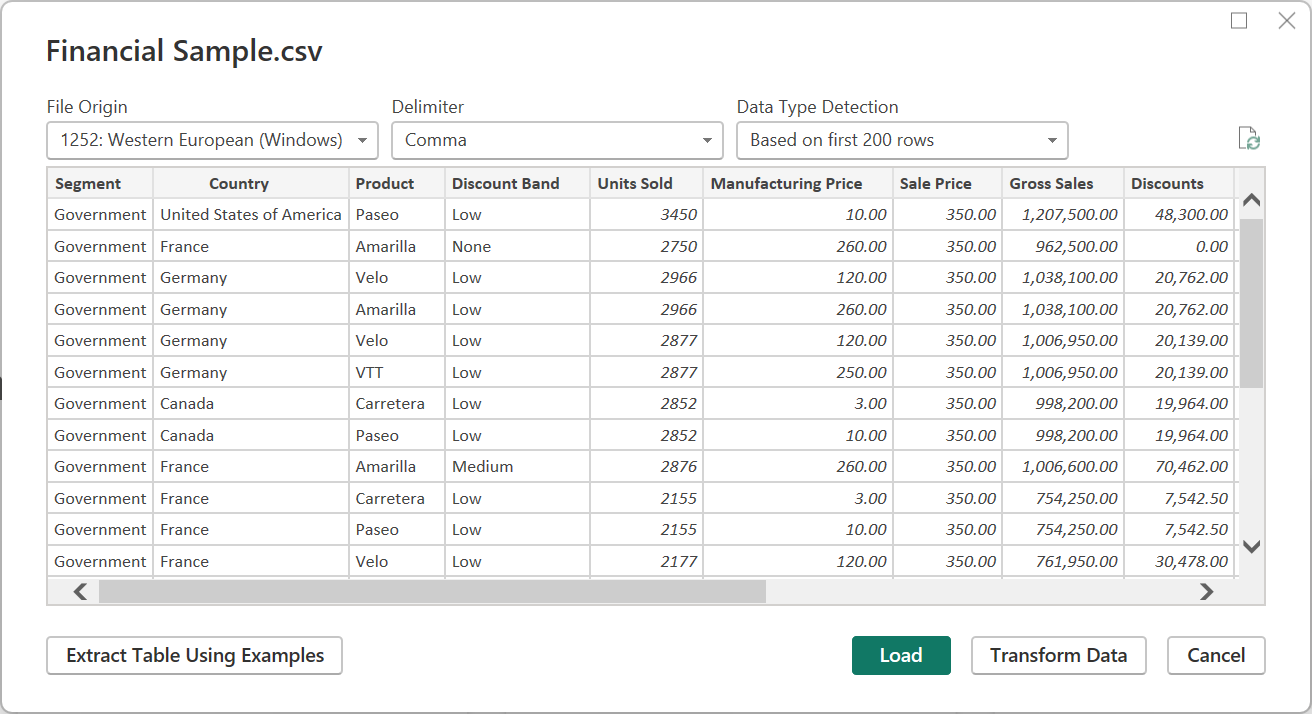Select the Segment column header

coord(100,184)
